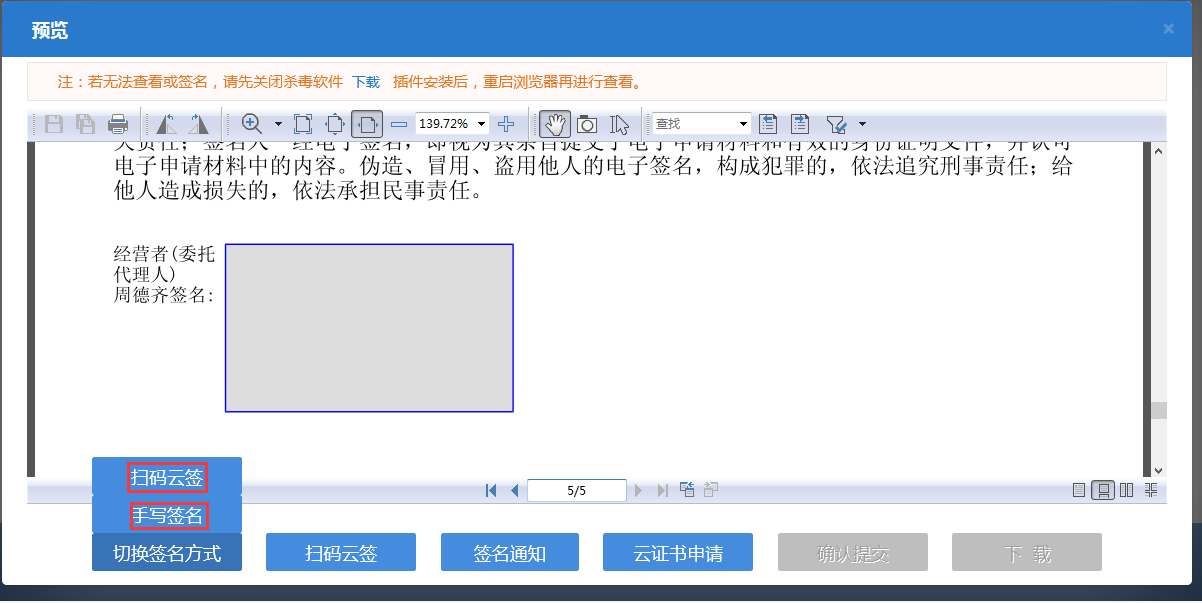Choose 手写签名 from the signature menu
Viewport: 1202px width, 603px height.
(x=167, y=515)
